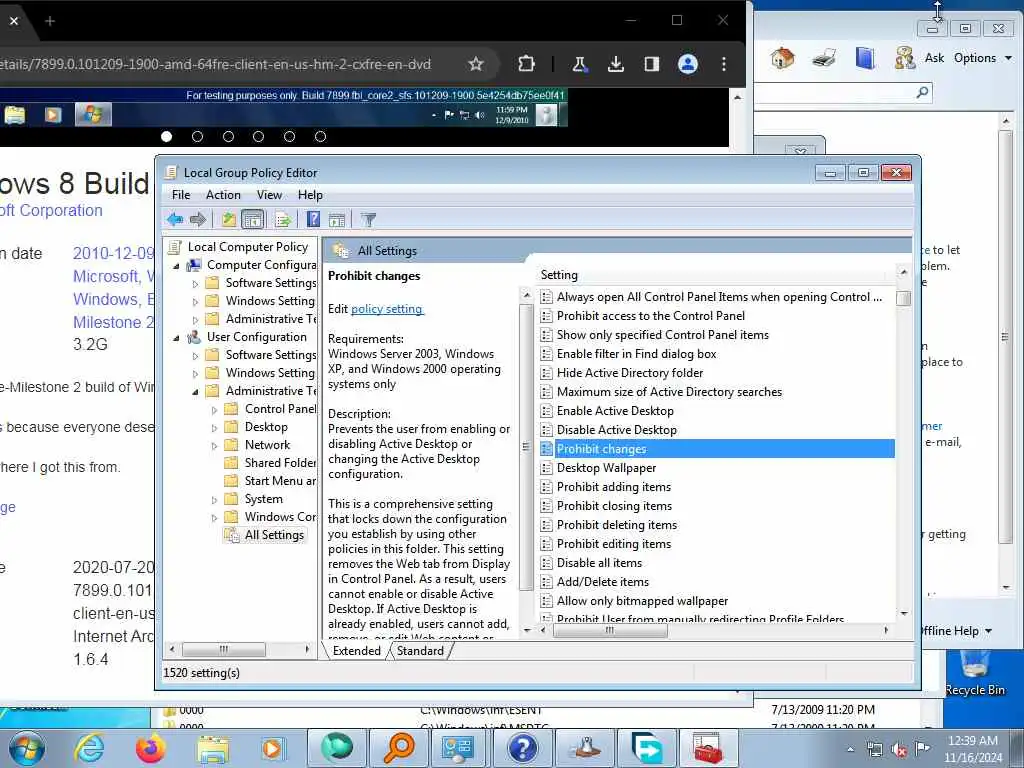The image size is (1024, 768).
Task: Select Hide Active Directory folder setting
Action: click(x=630, y=373)
